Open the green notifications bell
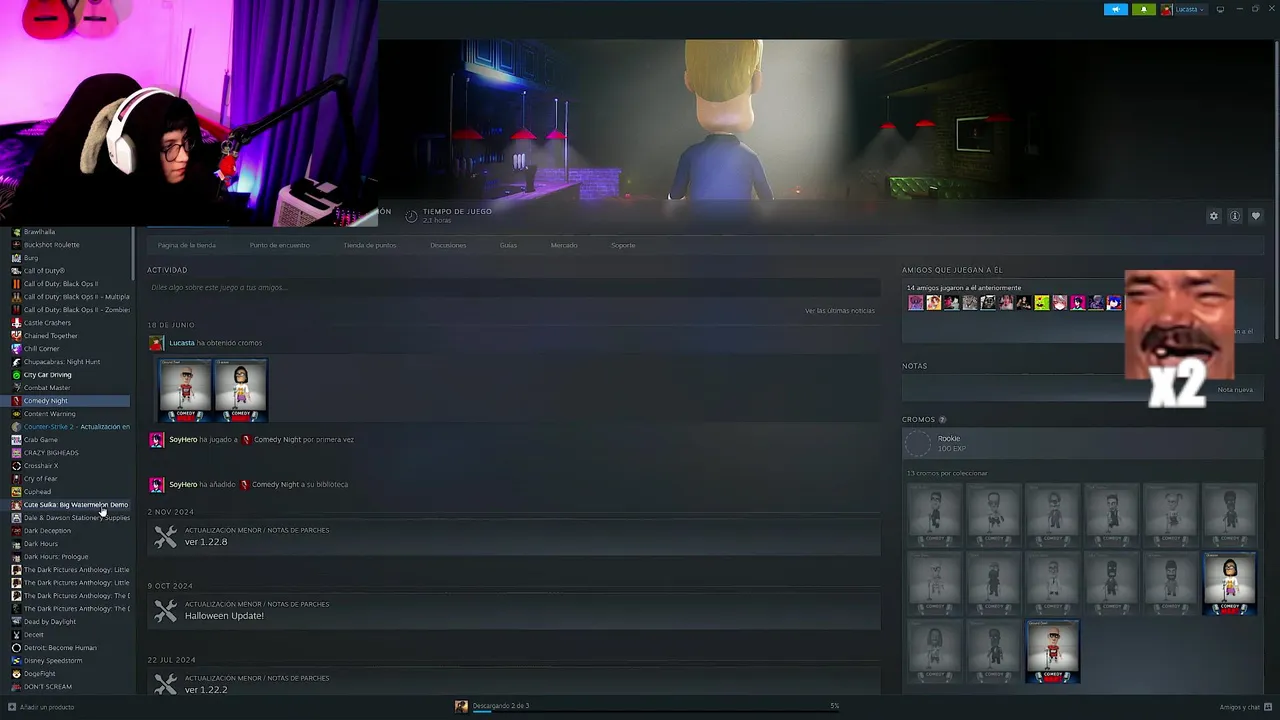 click(1143, 9)
